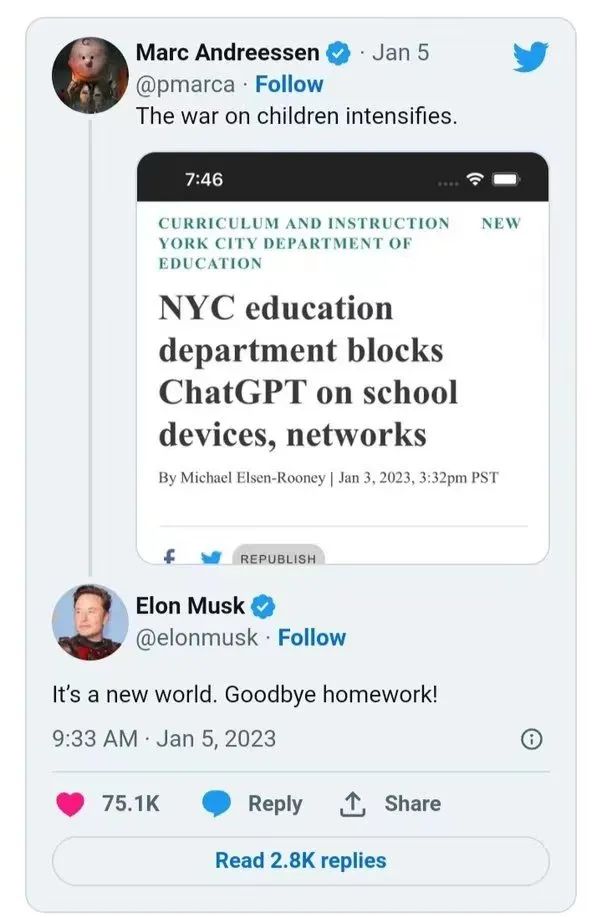
Task: Open Marc Andreessen's profile via his name
Action: [227, 53]
